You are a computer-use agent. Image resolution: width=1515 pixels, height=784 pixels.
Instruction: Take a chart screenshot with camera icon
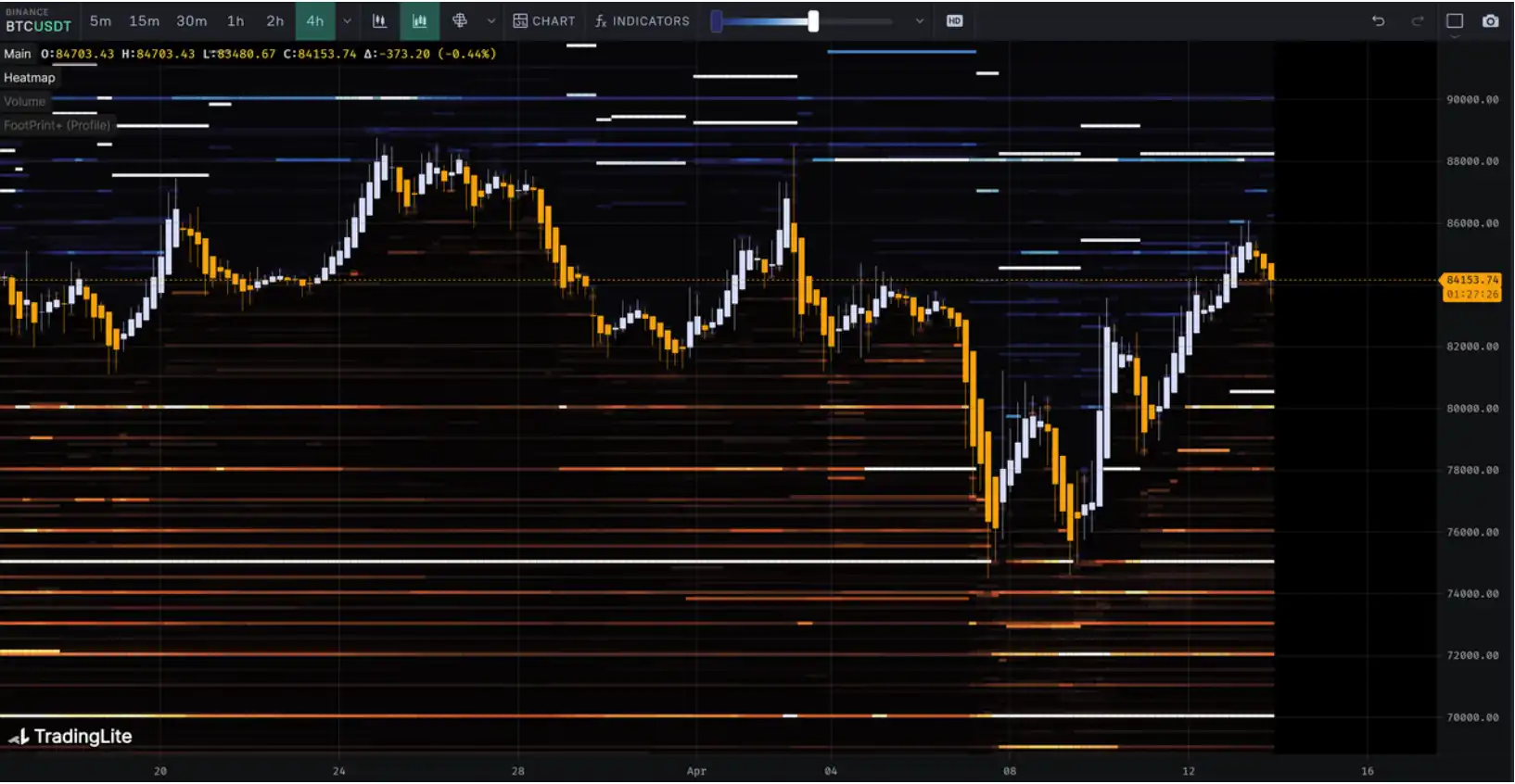point(1490,20)
